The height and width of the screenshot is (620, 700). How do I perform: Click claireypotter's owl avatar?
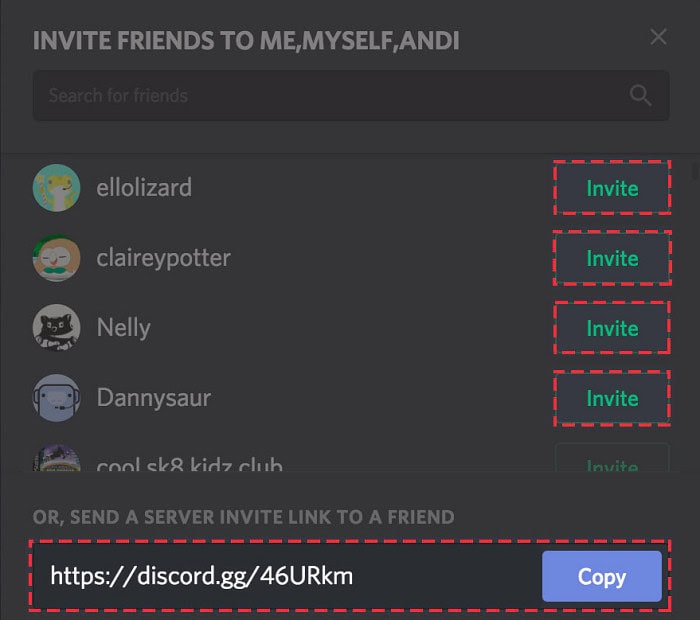coord(57,258)
